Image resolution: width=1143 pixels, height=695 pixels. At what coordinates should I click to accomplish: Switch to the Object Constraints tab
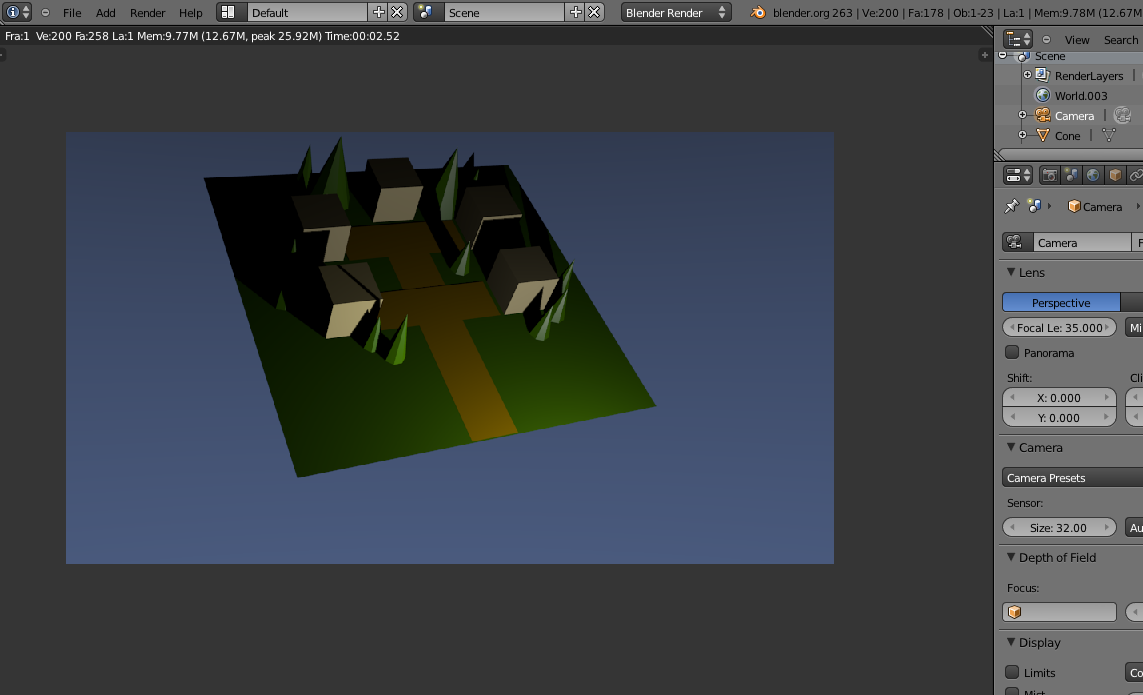click(1135, 175)
